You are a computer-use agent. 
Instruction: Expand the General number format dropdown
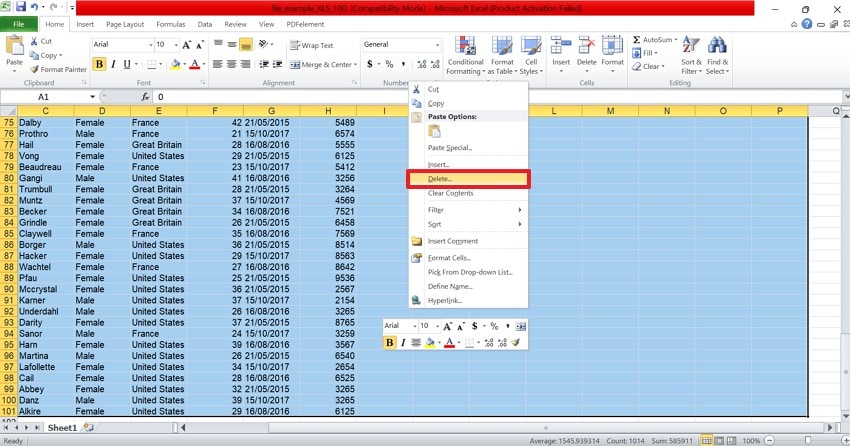(x=437, y=44)
